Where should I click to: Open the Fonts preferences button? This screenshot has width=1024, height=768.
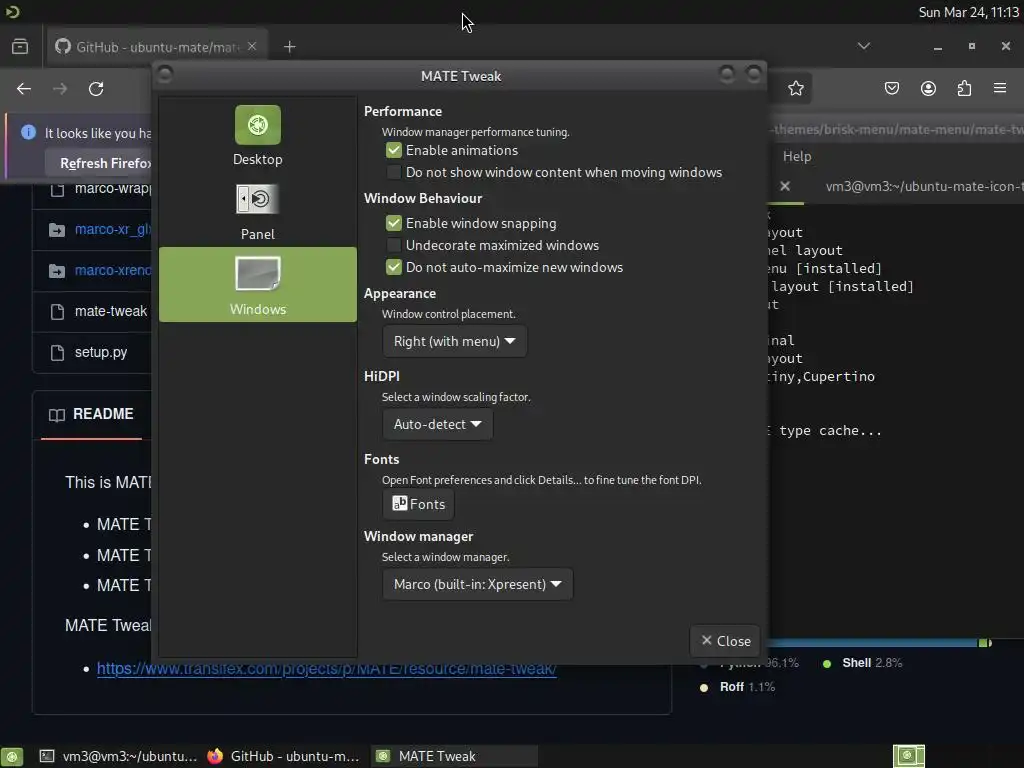[x=418, y=504]
